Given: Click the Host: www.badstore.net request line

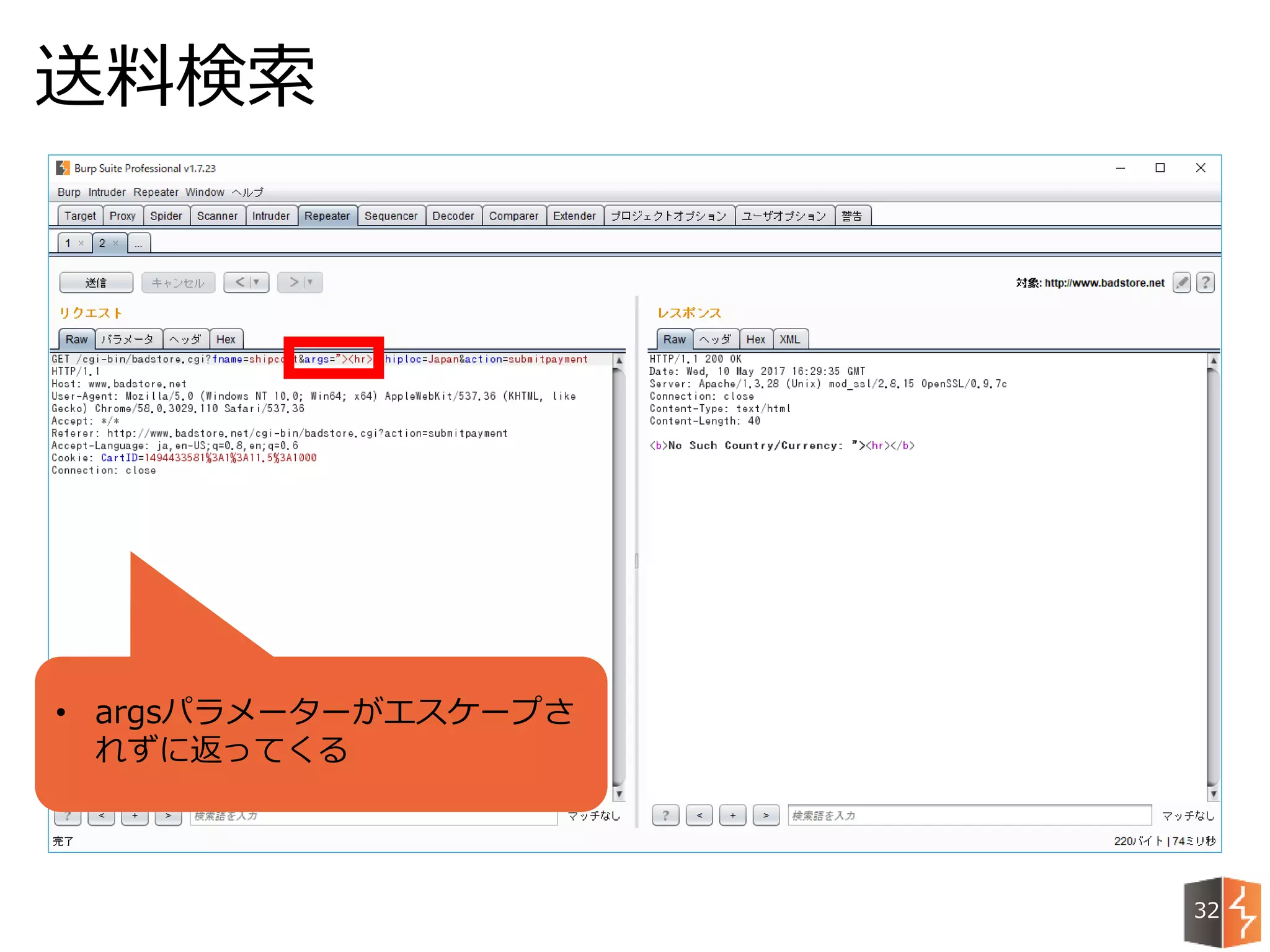Looking at the screenshot, I should (119, 384).
